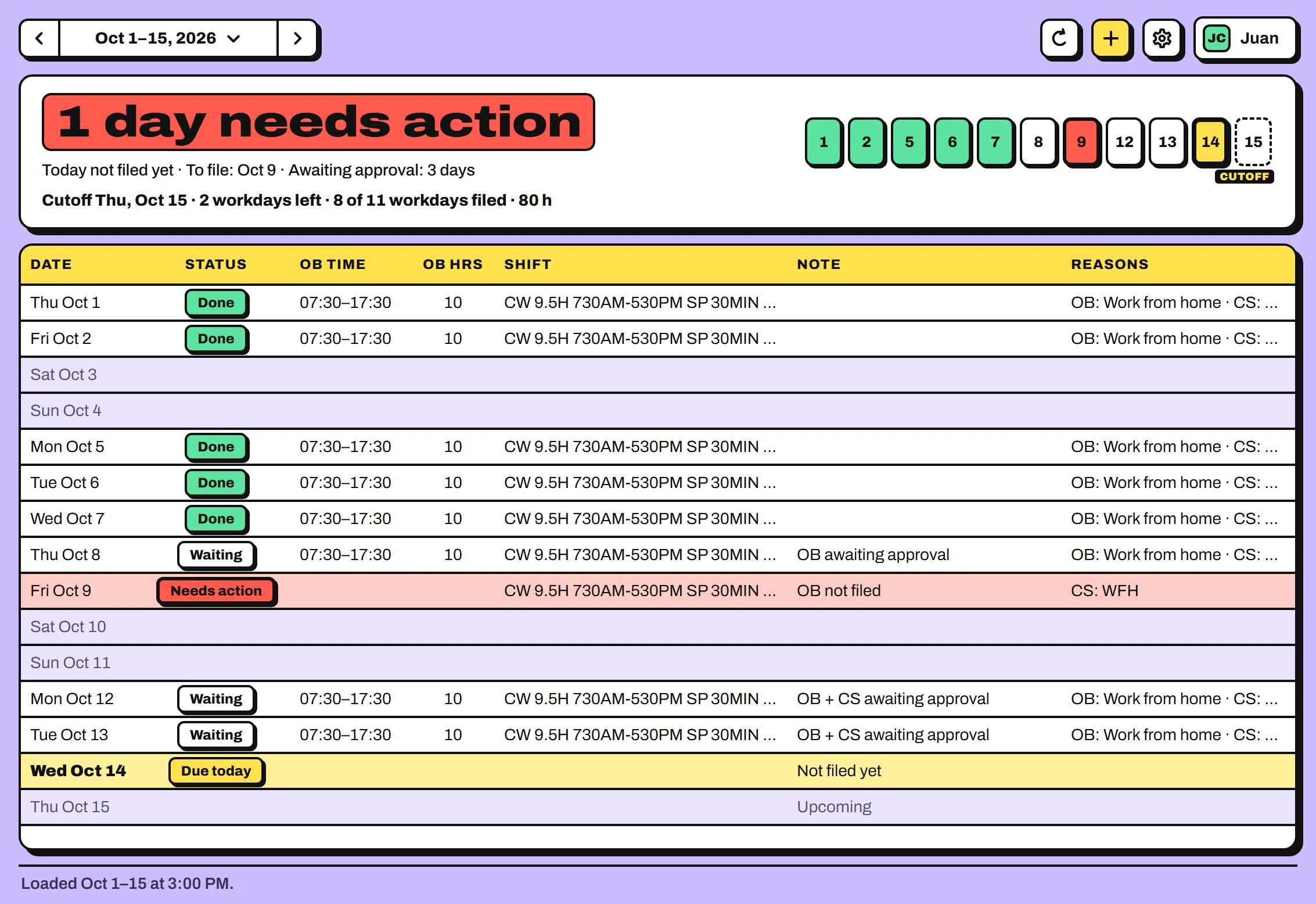Select the 'Sun Oct 4' row
1316x904 pixels.
click(658, 411)
